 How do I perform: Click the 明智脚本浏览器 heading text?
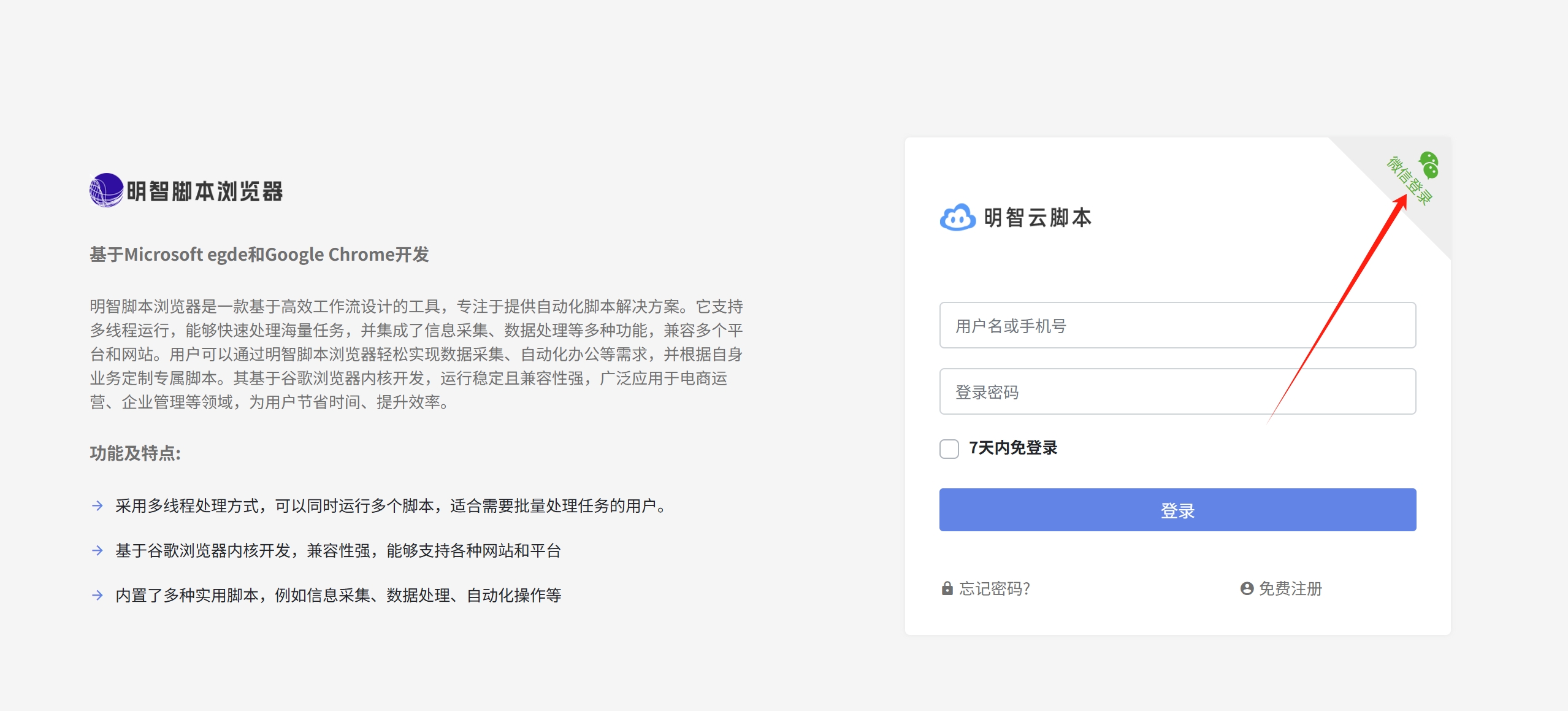coord(205,191)
